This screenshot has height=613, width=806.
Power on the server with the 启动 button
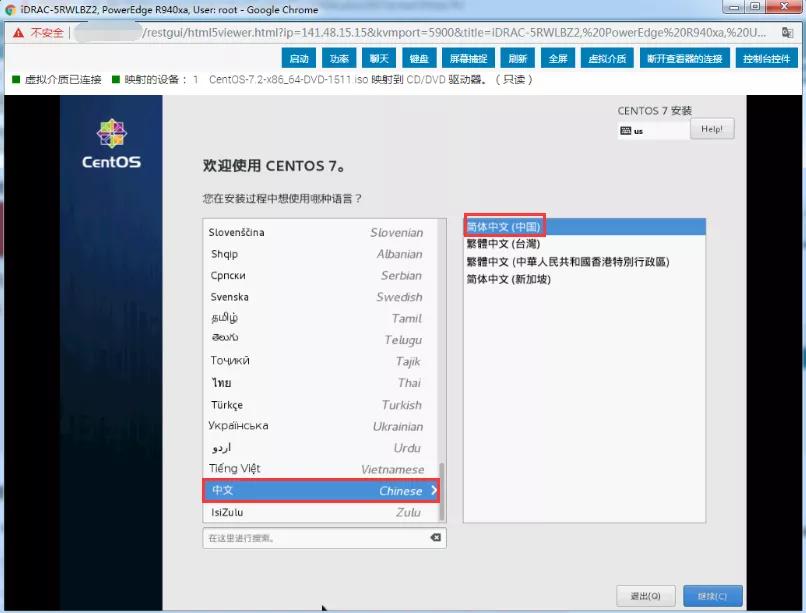300,58
